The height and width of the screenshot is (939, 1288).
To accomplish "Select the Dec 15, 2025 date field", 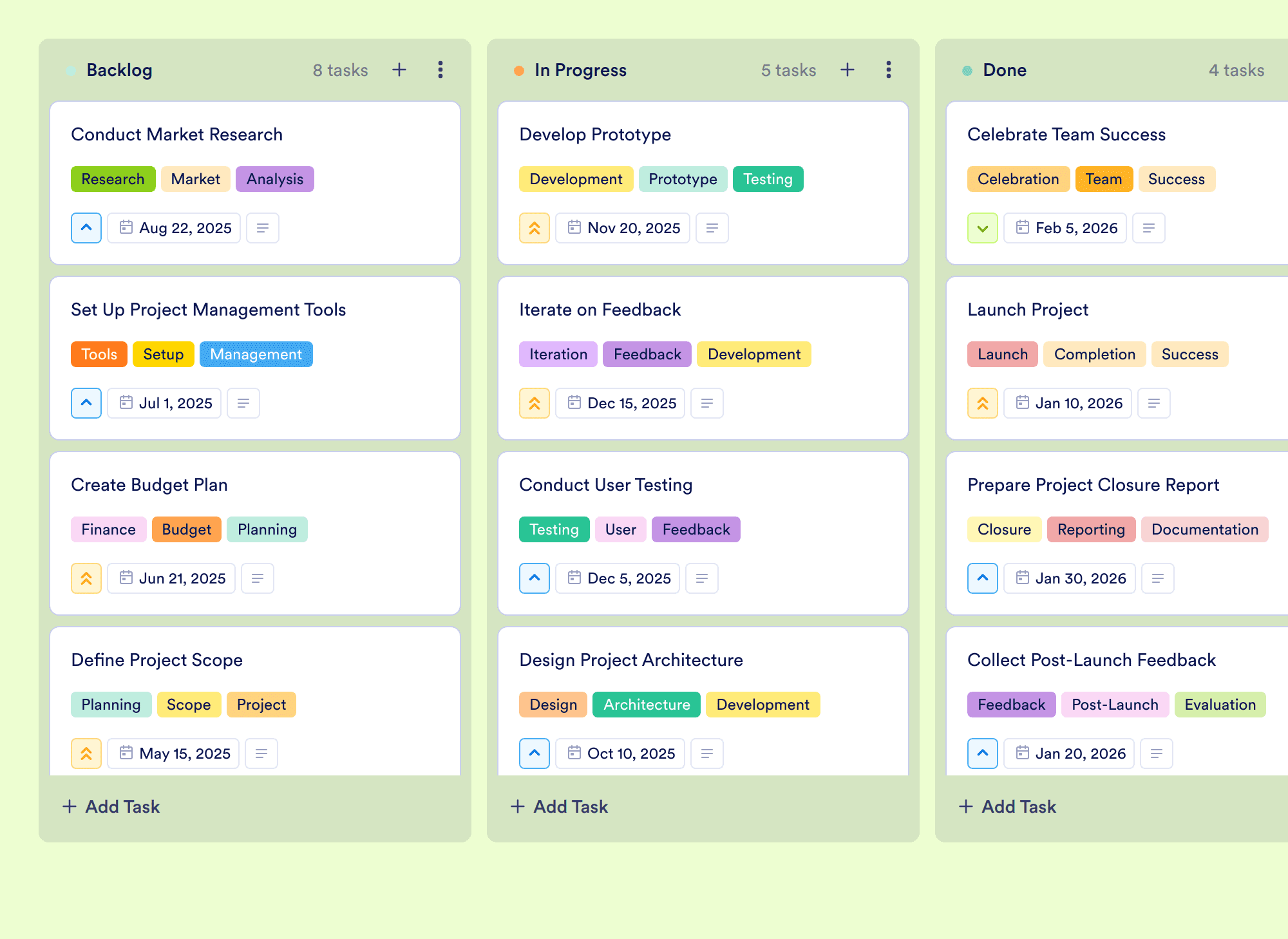I will point(620,403).
